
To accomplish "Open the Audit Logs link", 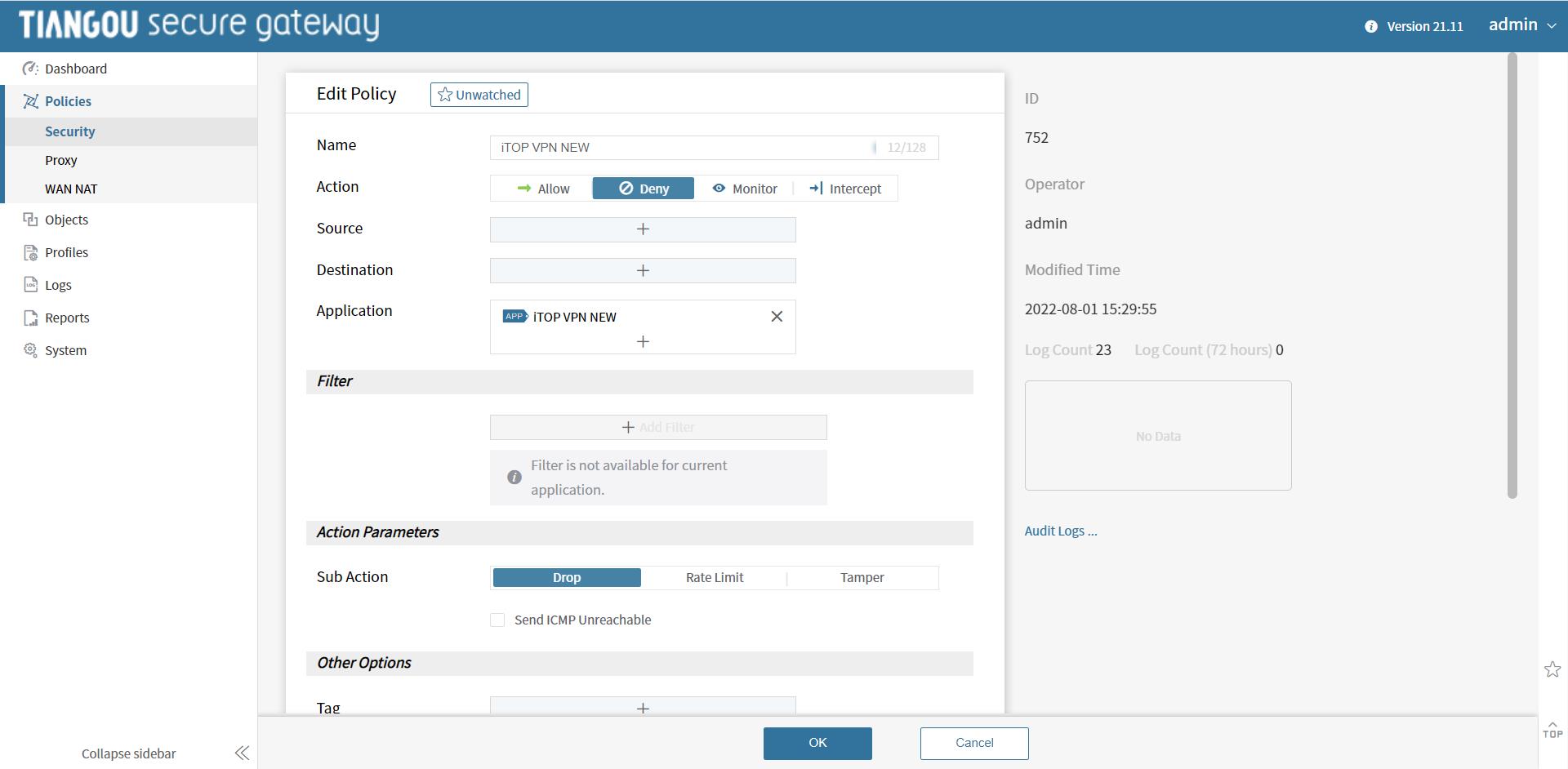I will [1060, 531].
